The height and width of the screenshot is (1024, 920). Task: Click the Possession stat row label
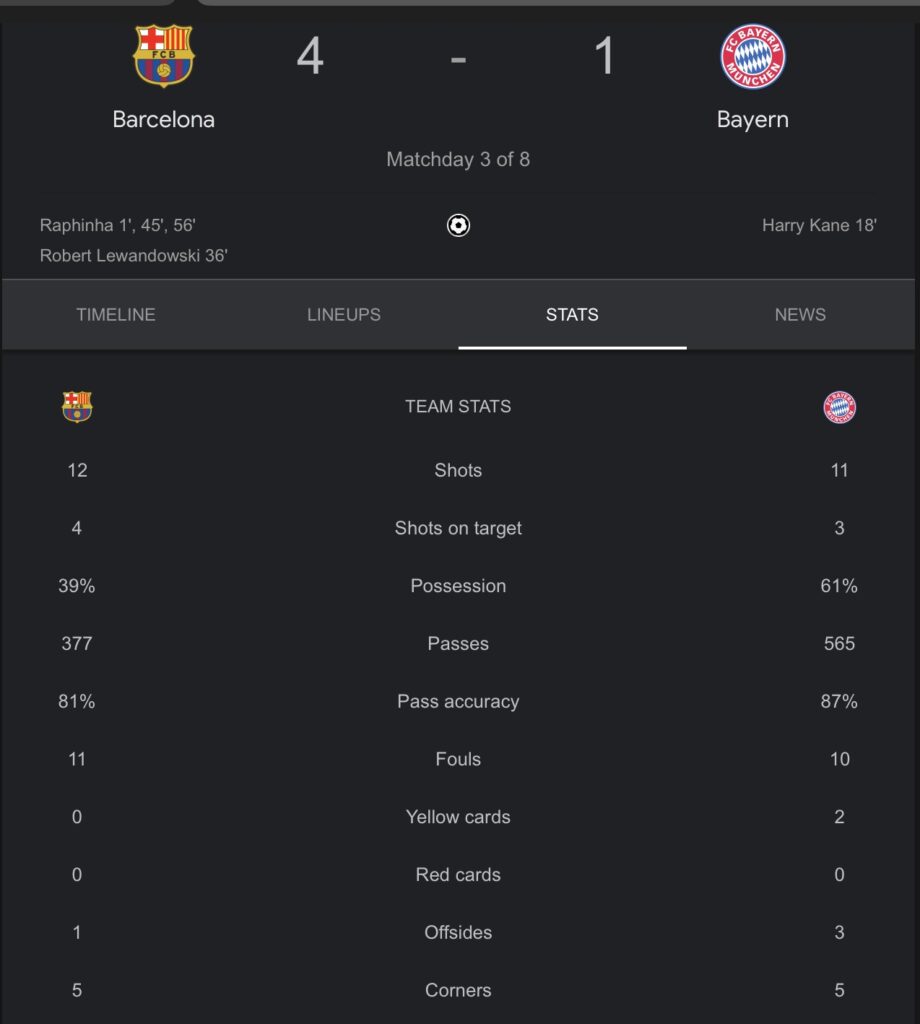tap(458, 586)
